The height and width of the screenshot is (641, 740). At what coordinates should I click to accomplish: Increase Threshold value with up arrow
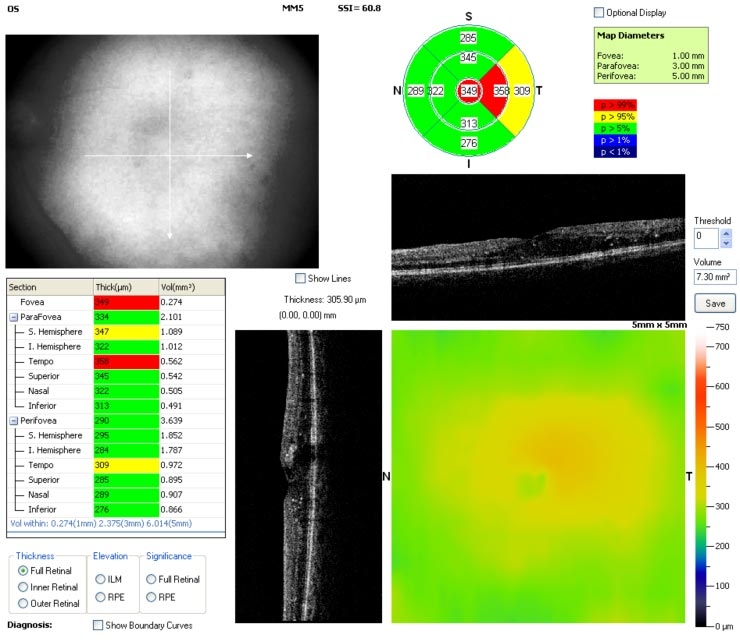tap(726, 234)
